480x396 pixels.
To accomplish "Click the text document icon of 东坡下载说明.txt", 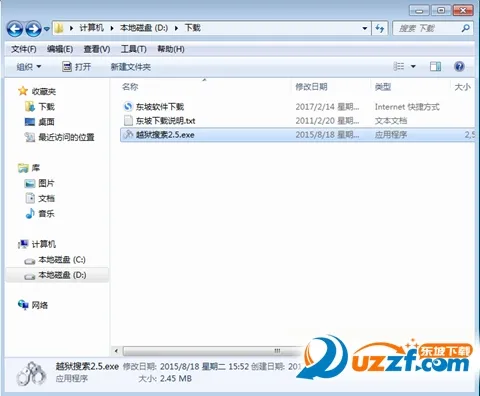I will point(128,121).
